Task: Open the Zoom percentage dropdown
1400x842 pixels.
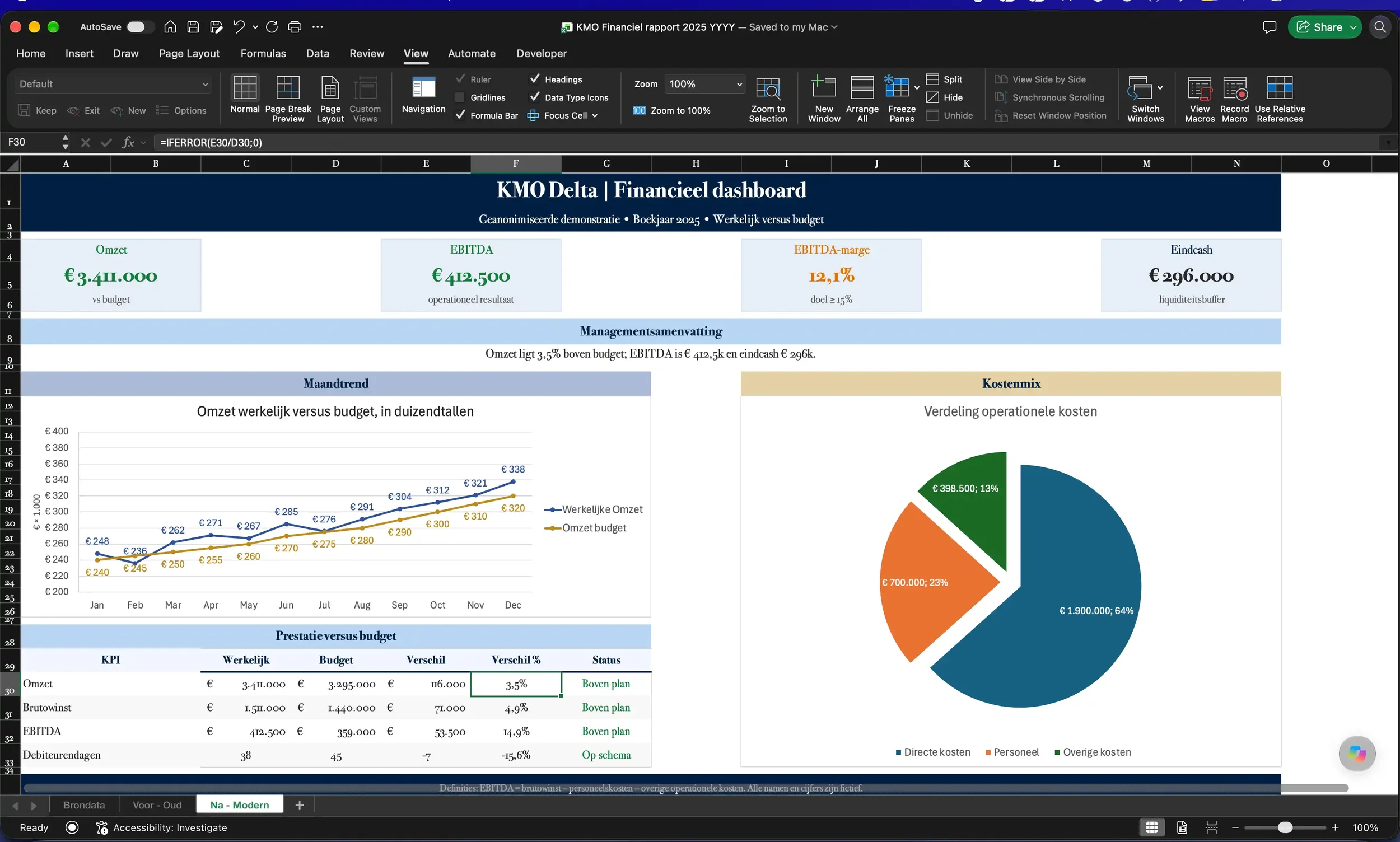Action: [x=706, y=84]
